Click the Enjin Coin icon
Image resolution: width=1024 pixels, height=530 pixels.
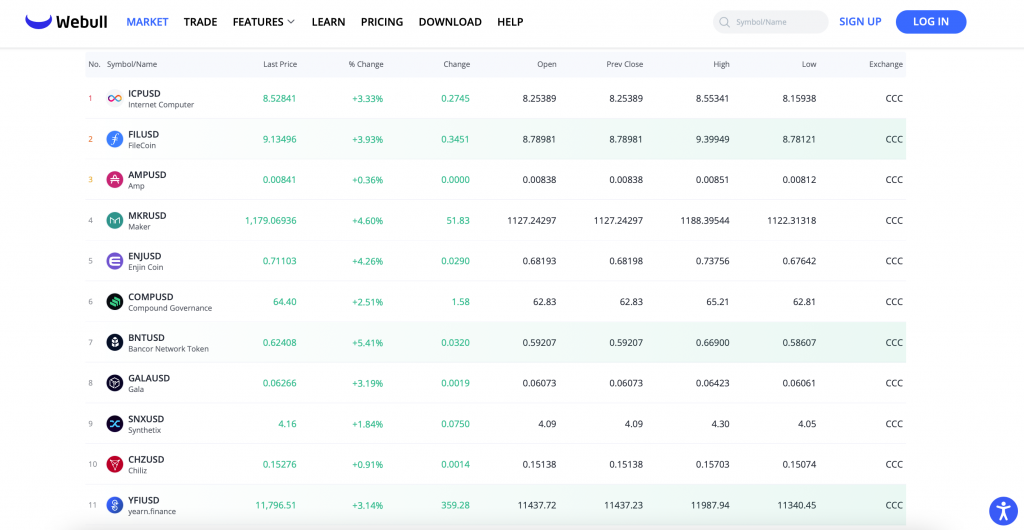pos(115,261)
